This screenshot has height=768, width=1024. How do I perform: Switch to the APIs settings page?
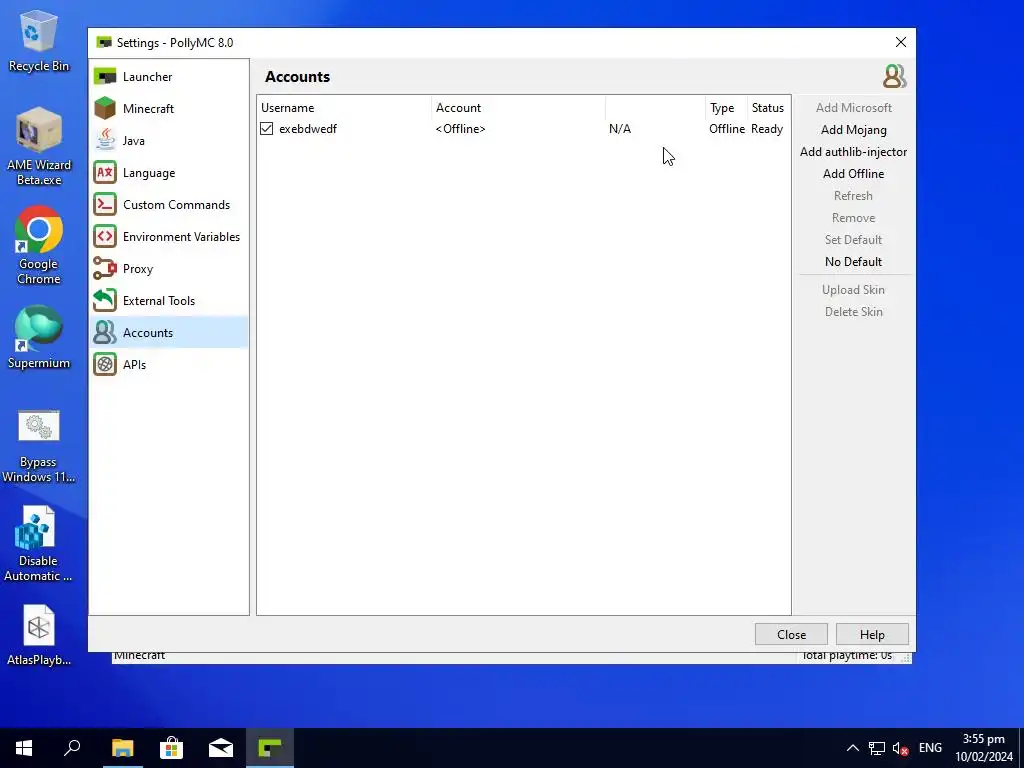click(x=168, y=364)
